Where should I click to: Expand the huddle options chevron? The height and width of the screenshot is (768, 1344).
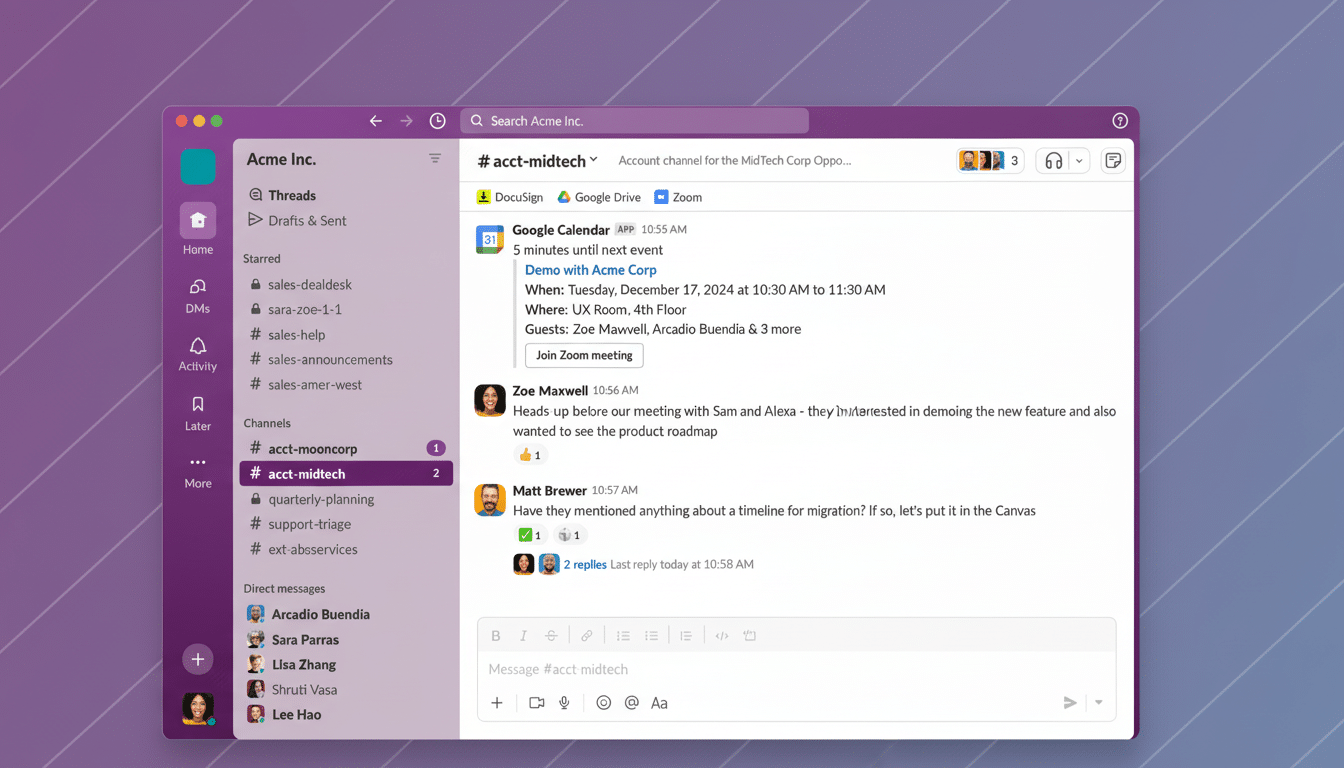click(1078, 160)
